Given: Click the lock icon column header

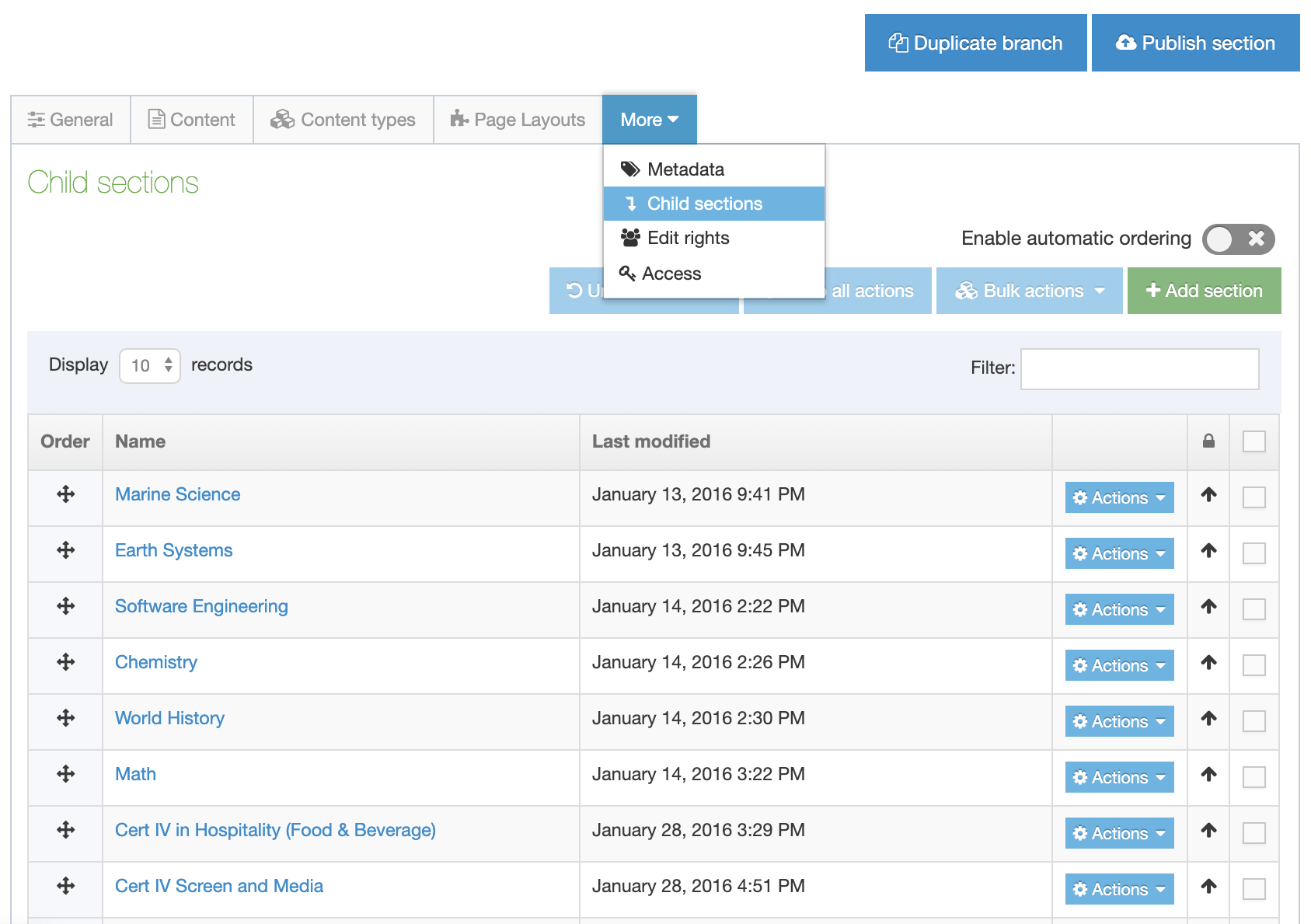Looking at the screenshot, I should tap(1208, 441).
